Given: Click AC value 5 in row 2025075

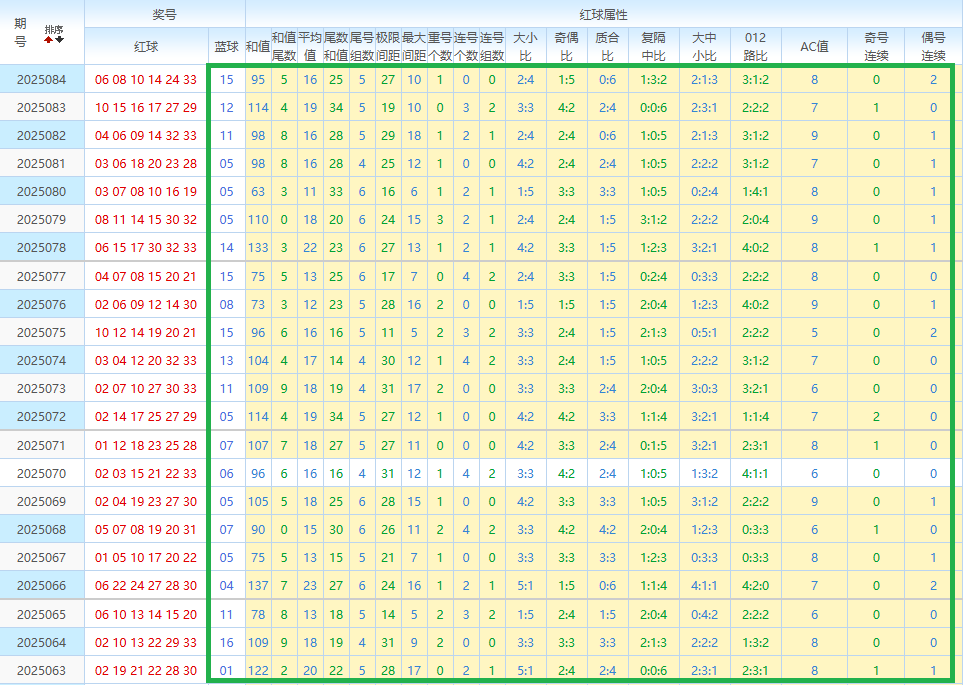Looking at the screenshot, I should pyautogui.click(x=814, y=333).
